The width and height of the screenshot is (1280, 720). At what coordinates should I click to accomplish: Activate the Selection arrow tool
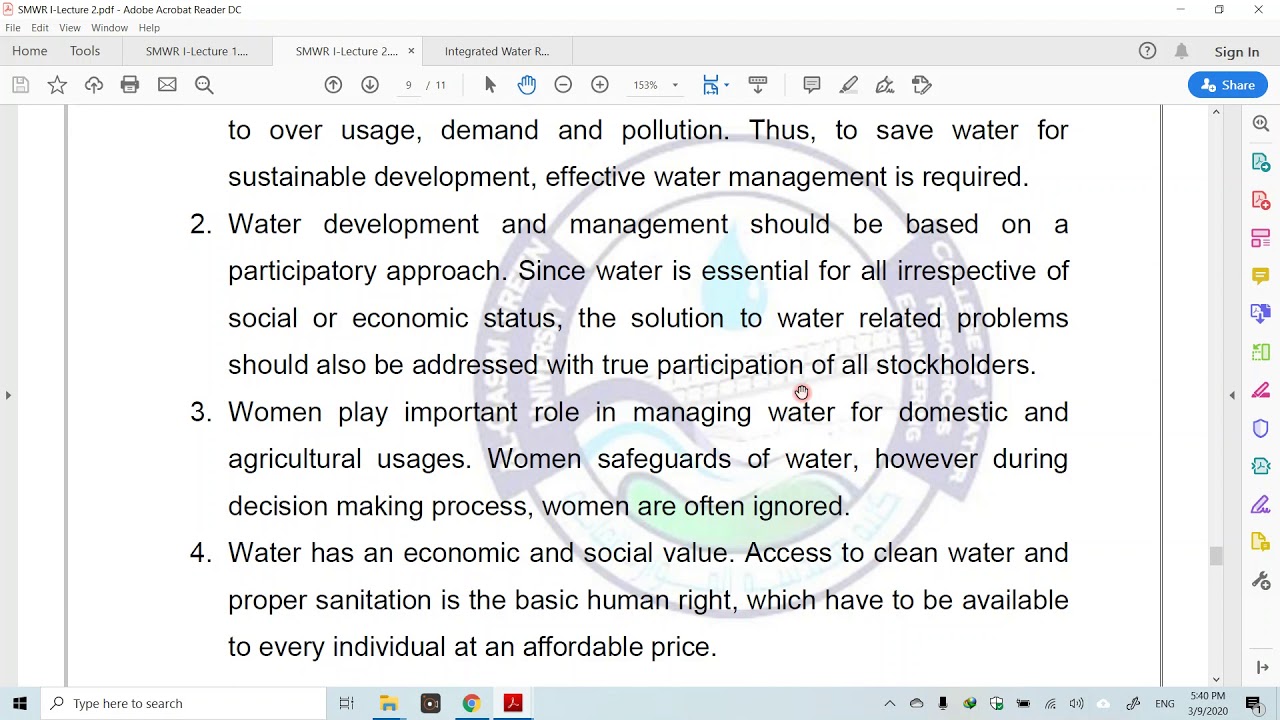(x=490, y=85)
